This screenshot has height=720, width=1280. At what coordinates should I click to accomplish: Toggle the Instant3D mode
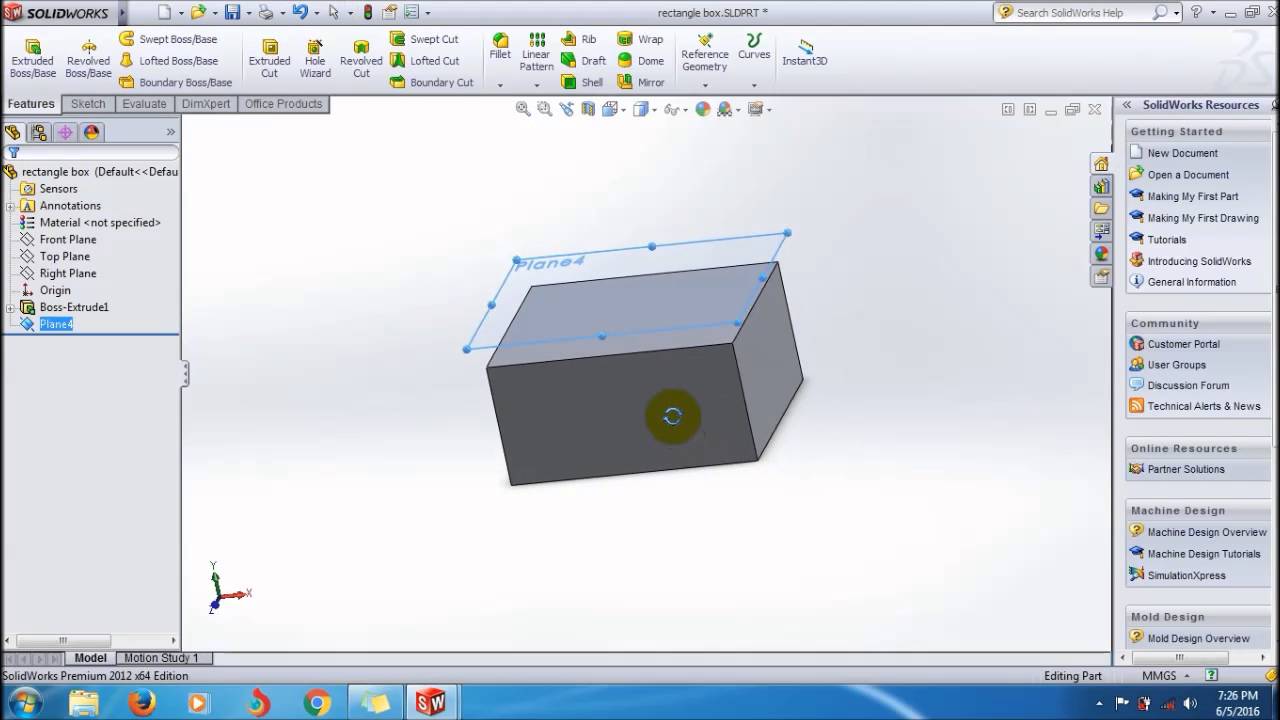(805, 53)
